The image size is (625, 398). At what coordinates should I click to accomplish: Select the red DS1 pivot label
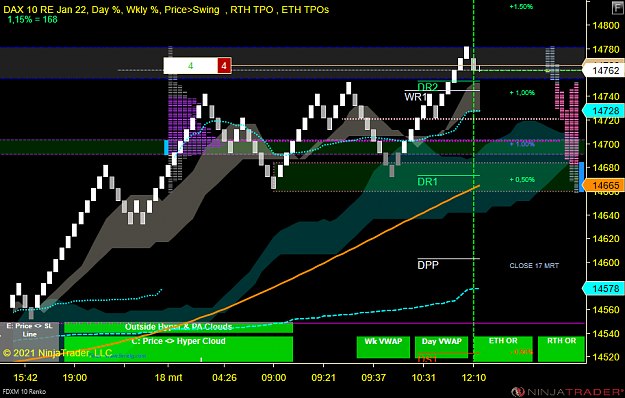[x=427, y=359]
